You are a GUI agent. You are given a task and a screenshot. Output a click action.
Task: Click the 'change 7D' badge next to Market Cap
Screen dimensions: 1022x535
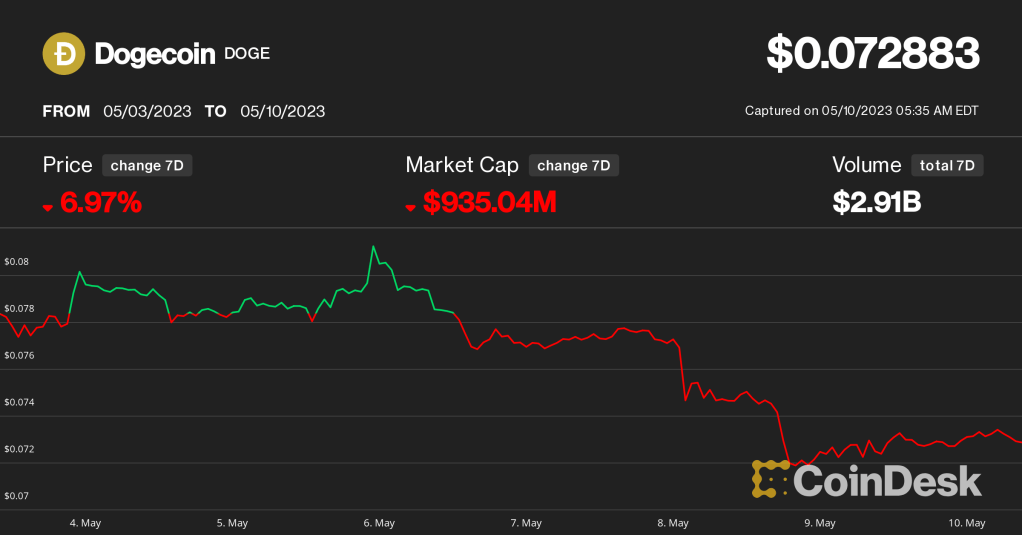[573, 166]
